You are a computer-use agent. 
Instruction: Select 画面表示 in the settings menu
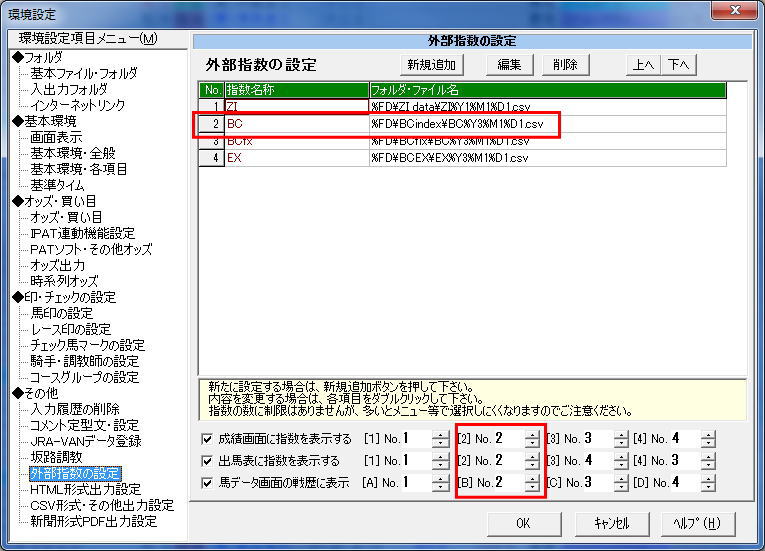point(56,137)
